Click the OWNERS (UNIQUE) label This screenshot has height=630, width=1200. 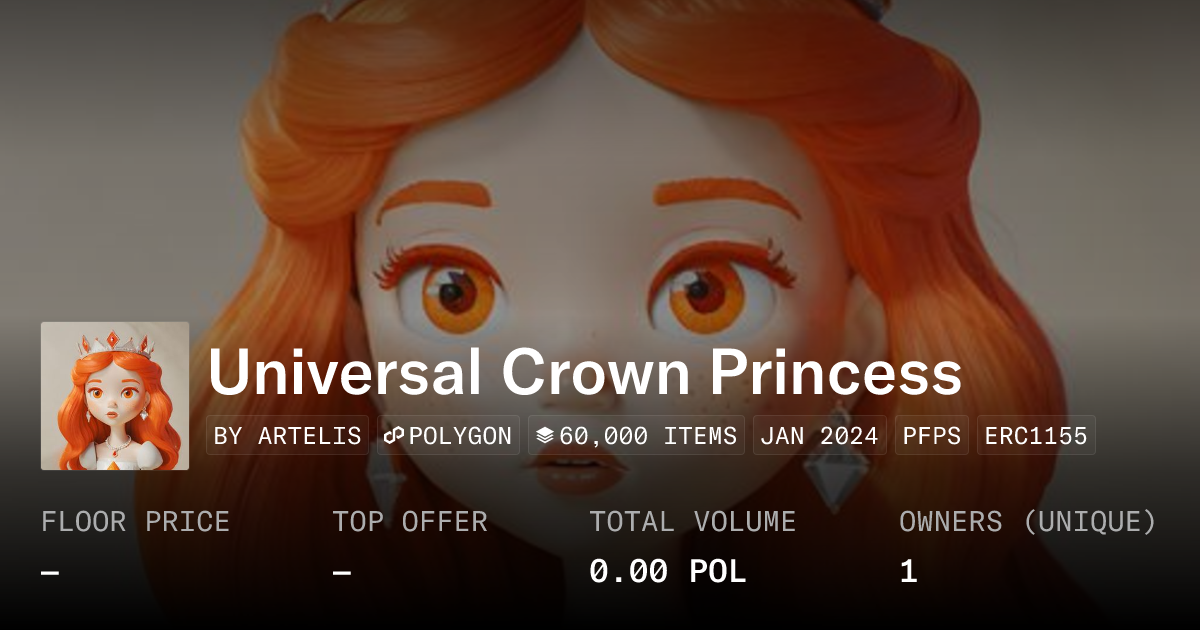(x=1028, y=521)
